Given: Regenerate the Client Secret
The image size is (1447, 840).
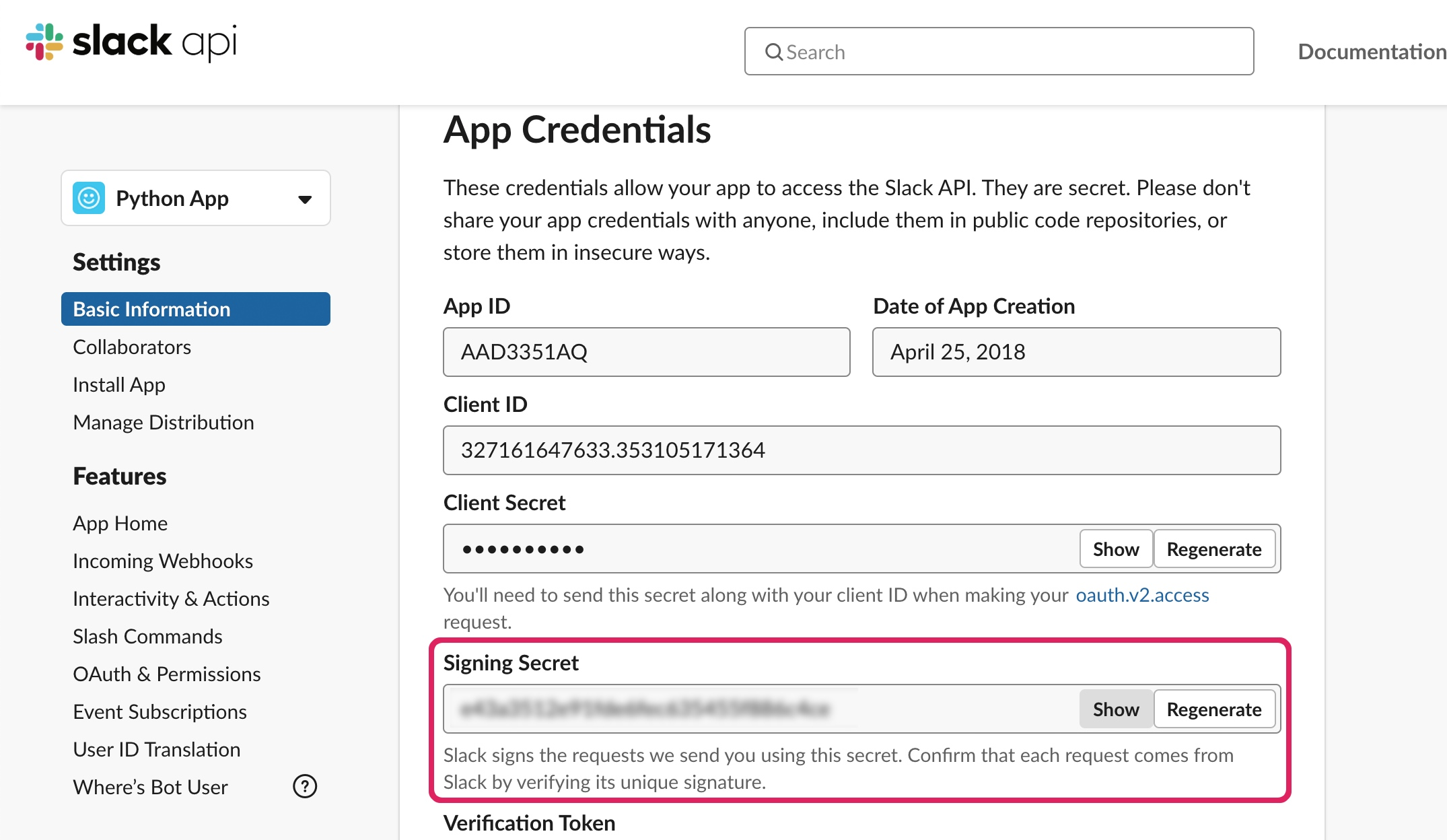Looking at the screenshot, I should pos(1213,549).
